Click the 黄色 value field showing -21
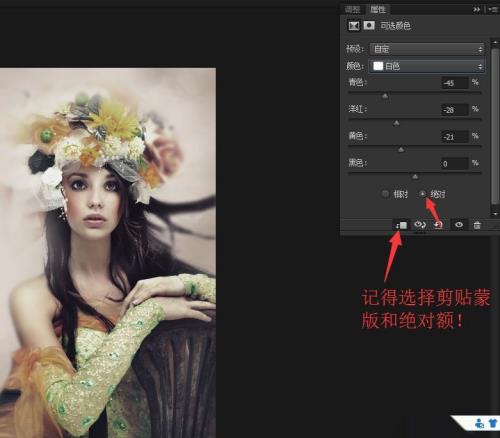 click(455, 137)
